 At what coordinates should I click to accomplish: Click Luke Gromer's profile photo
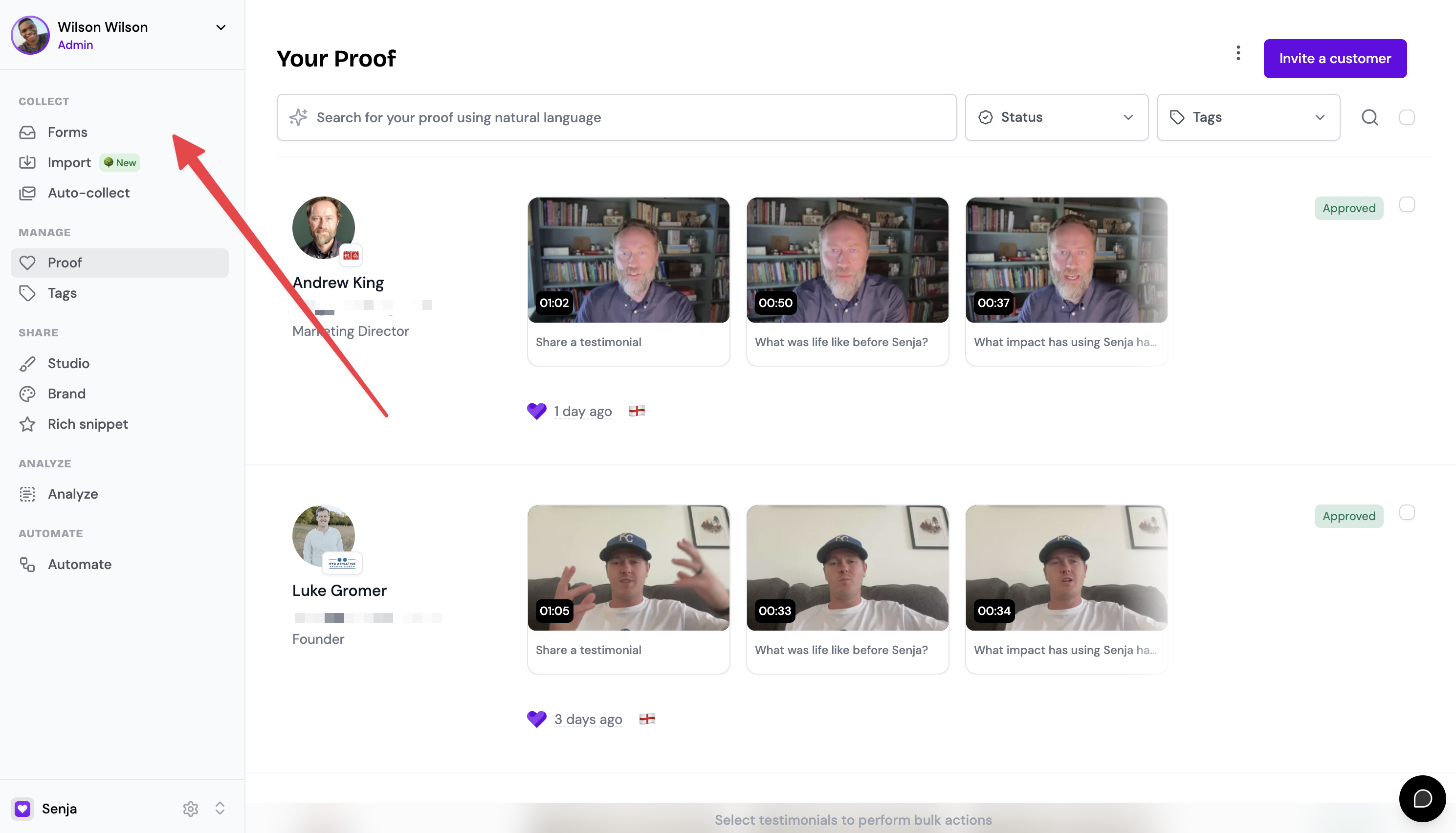point(323,535)
